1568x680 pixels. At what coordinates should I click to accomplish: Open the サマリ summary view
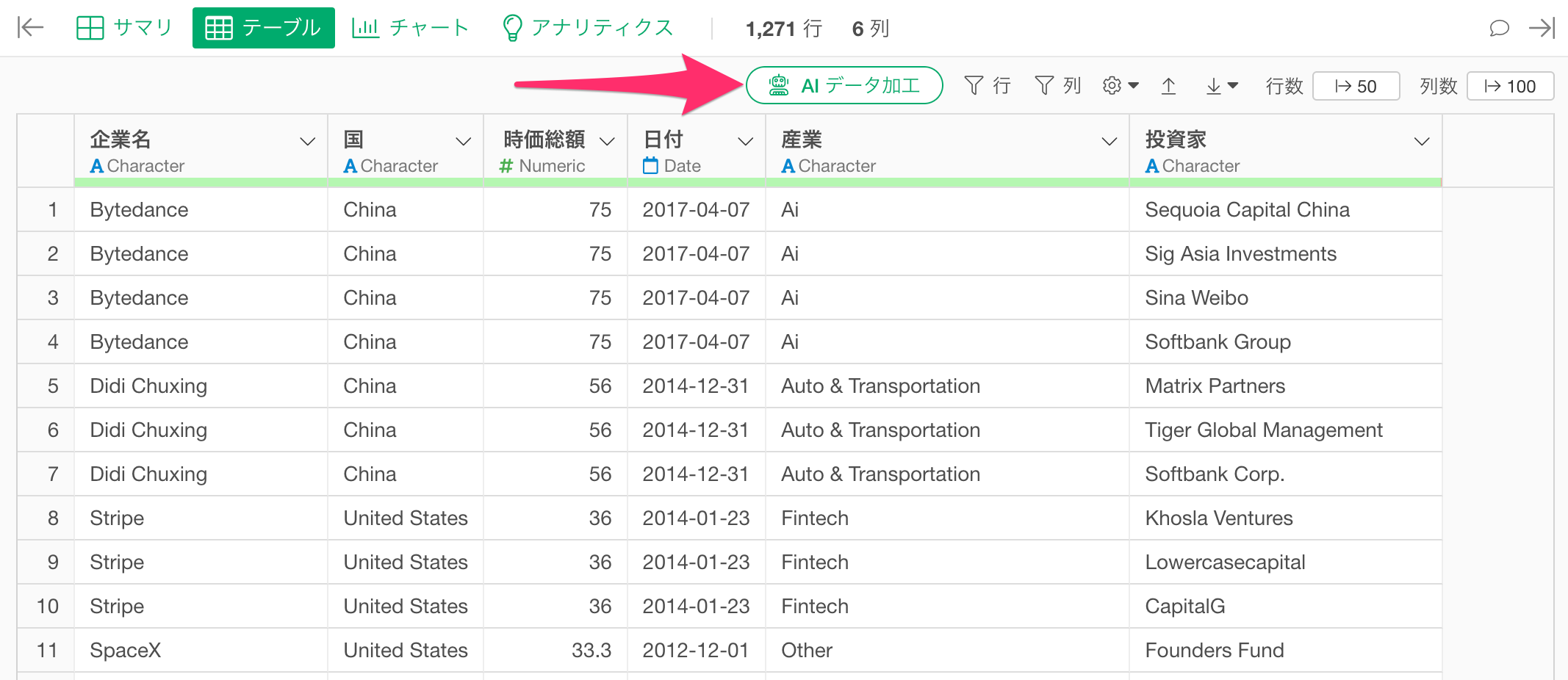click(x=124, y=28)
